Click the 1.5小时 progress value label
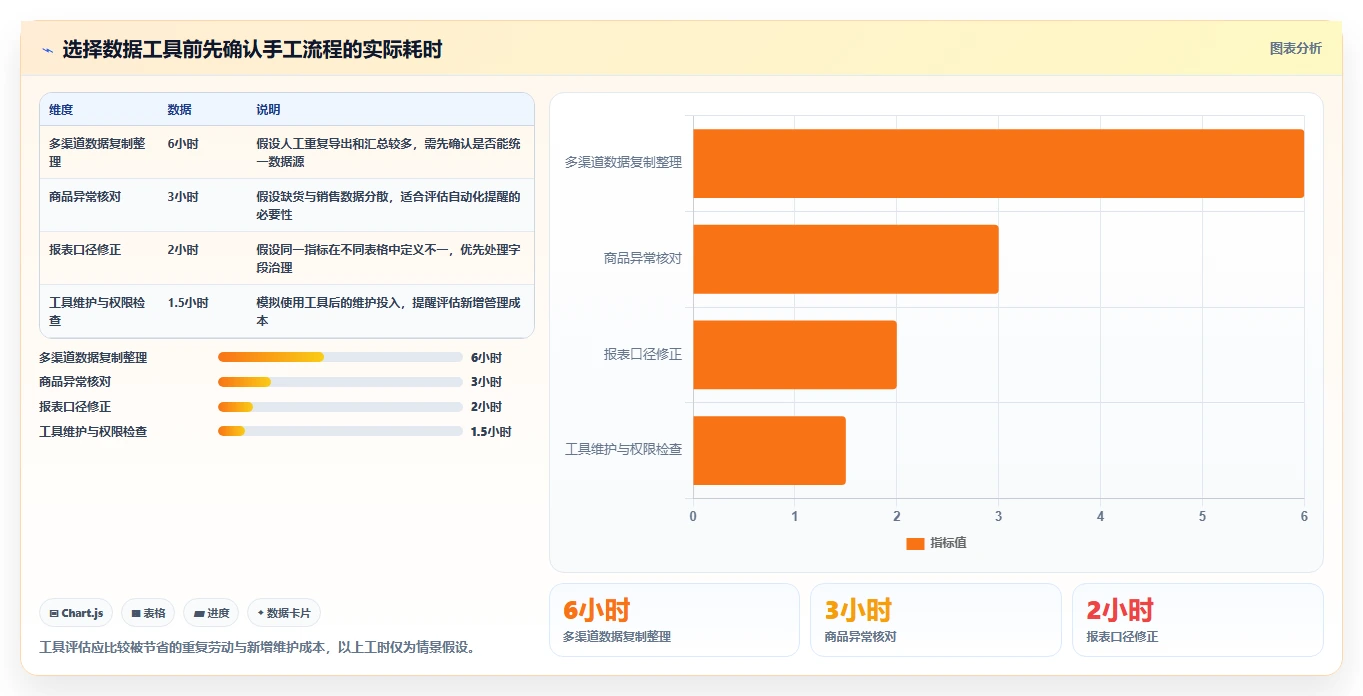The image size is (1363, 696). pyautogui.click(x=491, y=432)
